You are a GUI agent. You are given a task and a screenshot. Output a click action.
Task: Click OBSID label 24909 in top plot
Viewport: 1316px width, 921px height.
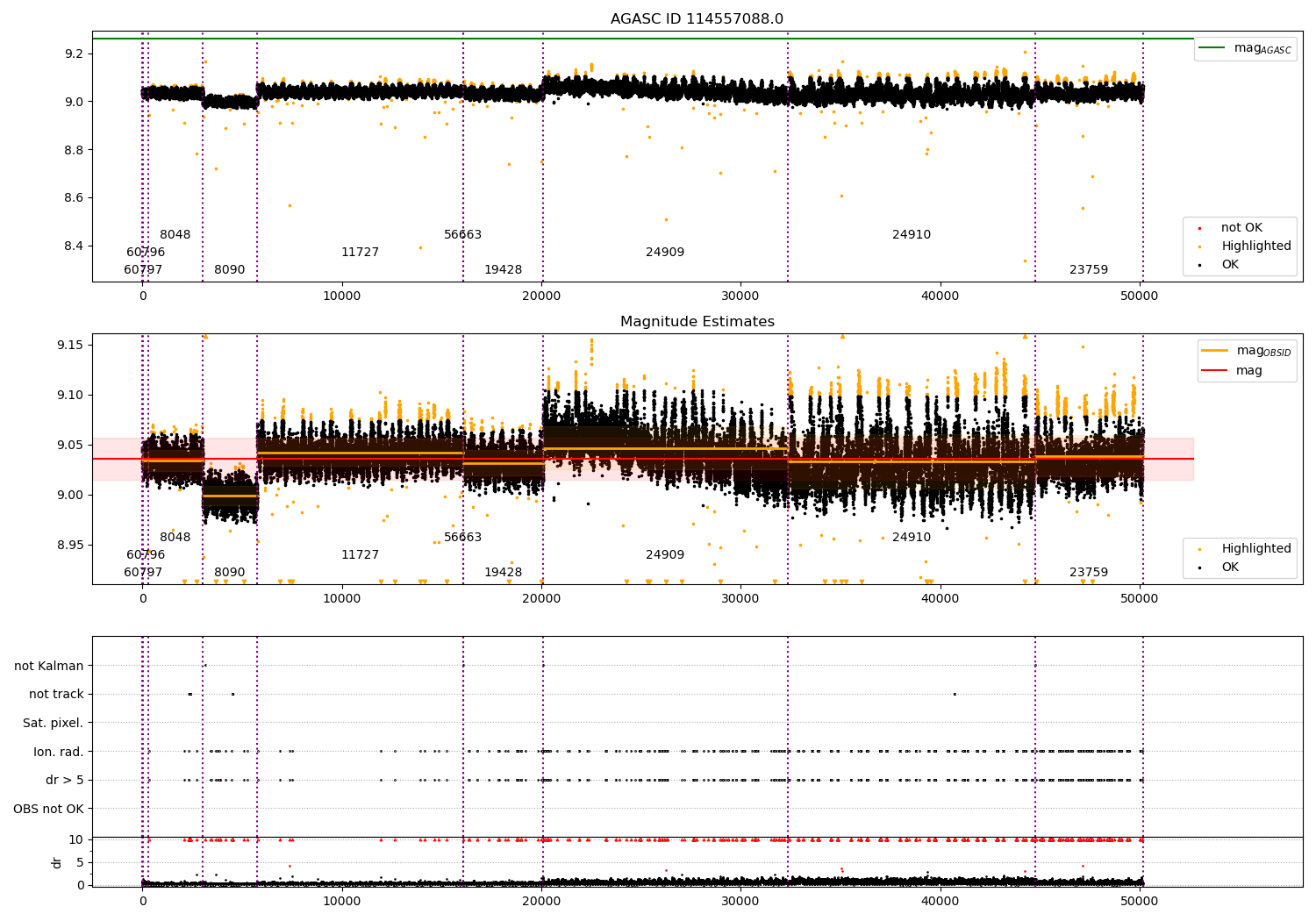pos(665,253)
